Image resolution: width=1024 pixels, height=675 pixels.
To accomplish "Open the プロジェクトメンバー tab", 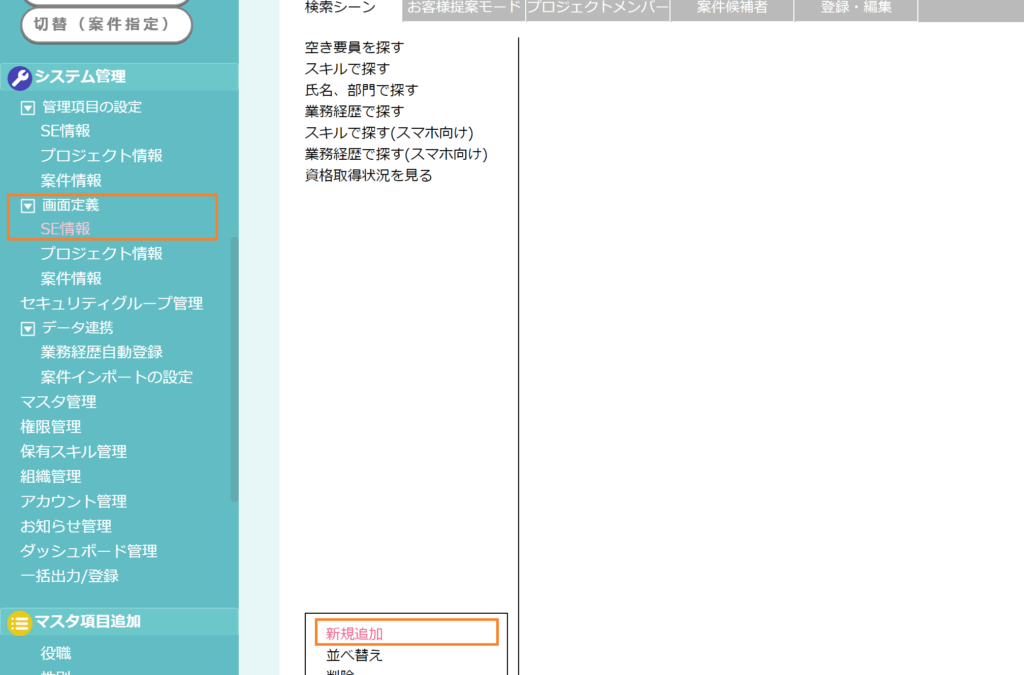I will pos(597,8).
